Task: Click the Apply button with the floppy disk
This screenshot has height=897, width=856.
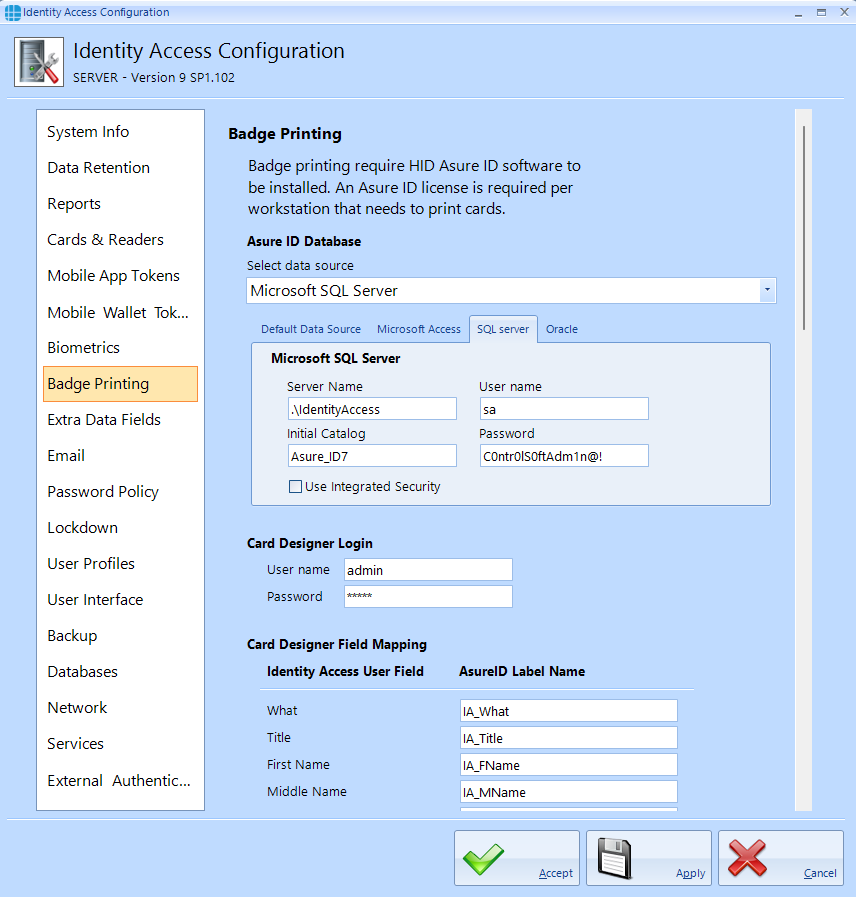Action: point(649,858)
